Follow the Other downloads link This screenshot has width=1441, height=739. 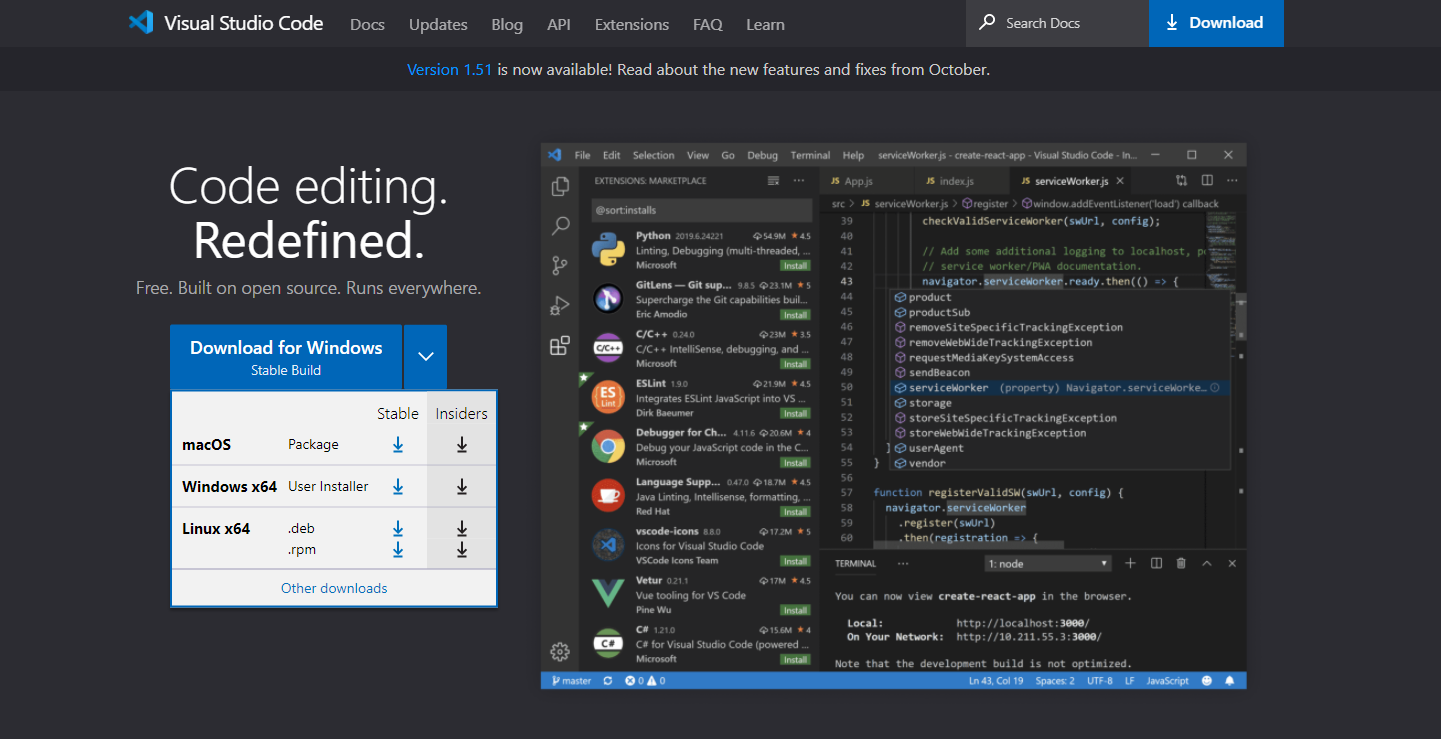coord(334,588)
